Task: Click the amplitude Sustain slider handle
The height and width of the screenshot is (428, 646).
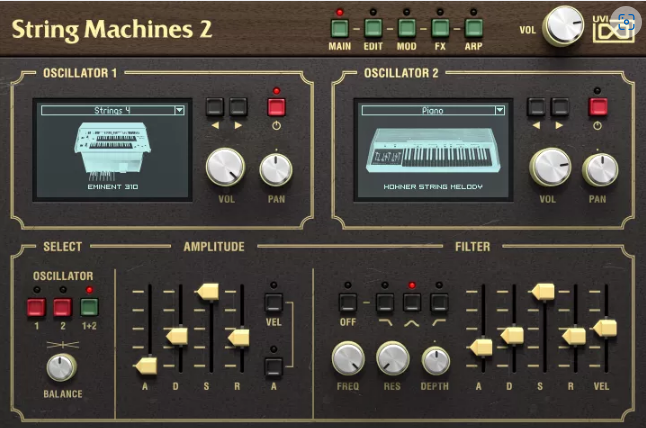Action: (208, 292)
